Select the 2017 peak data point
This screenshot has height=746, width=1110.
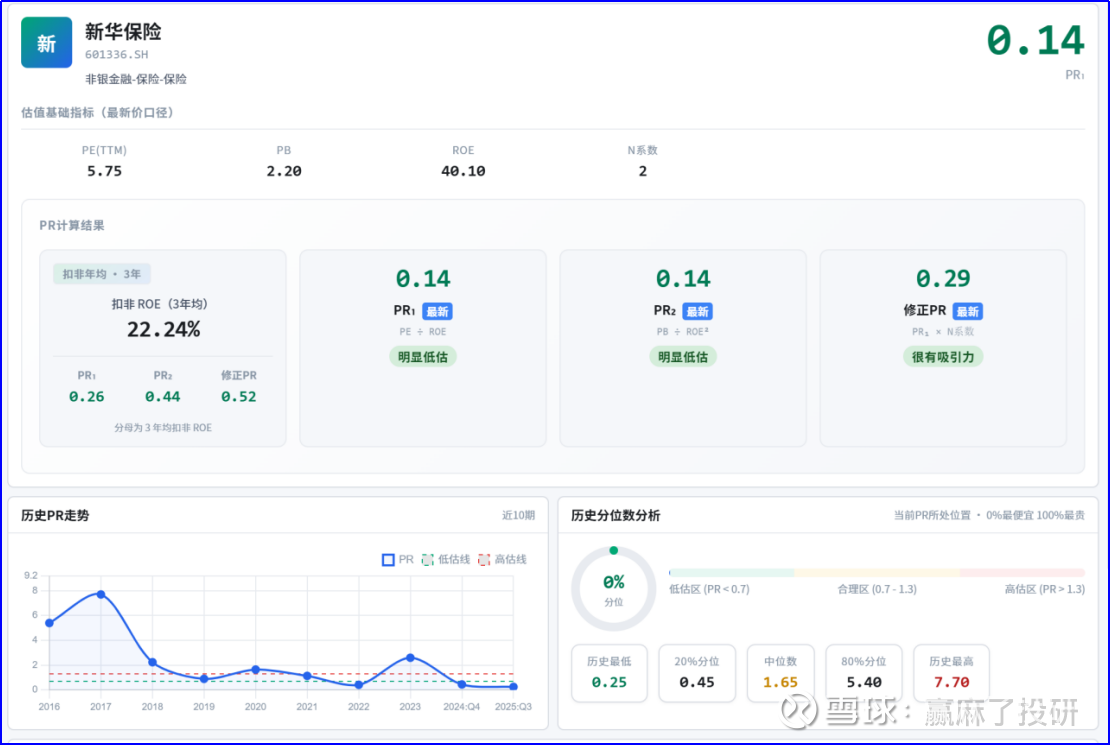pyautogui.click(x=101, y=595)
